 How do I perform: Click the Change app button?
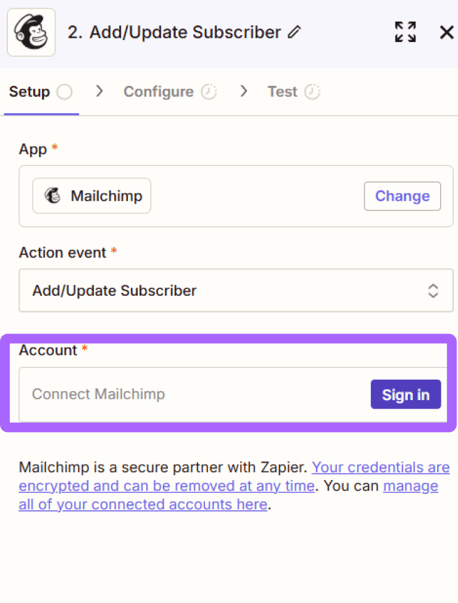click(402, 196)
